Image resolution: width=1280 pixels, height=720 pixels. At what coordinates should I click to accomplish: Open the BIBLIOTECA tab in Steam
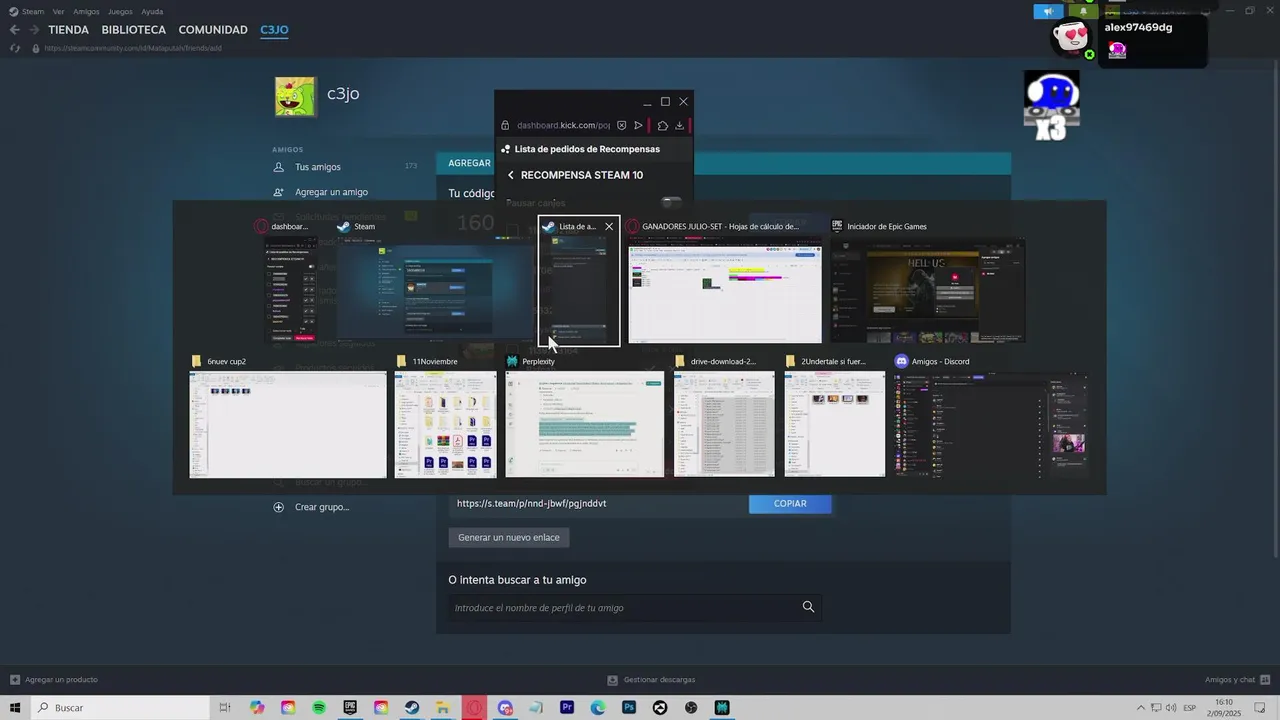[x=134, y=30]
